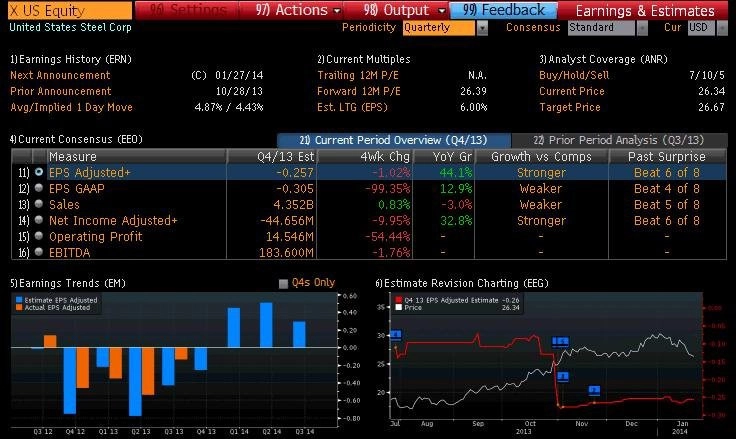Open the 96) Settings menu
Screen dimensions: 736x439
coord(187,10)
